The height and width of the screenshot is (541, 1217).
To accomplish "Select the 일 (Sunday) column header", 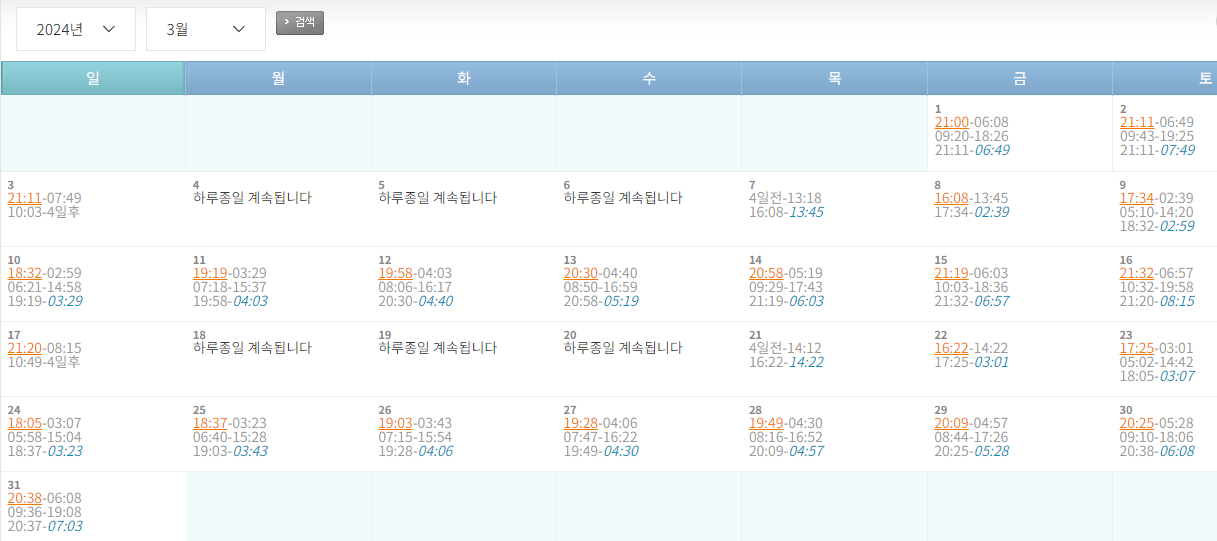I will point(93,78).
